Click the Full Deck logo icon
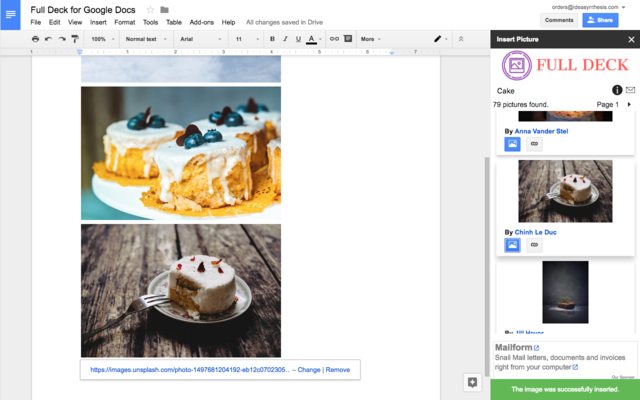Viewport: 640px width, 400px height. click(517, 65)
